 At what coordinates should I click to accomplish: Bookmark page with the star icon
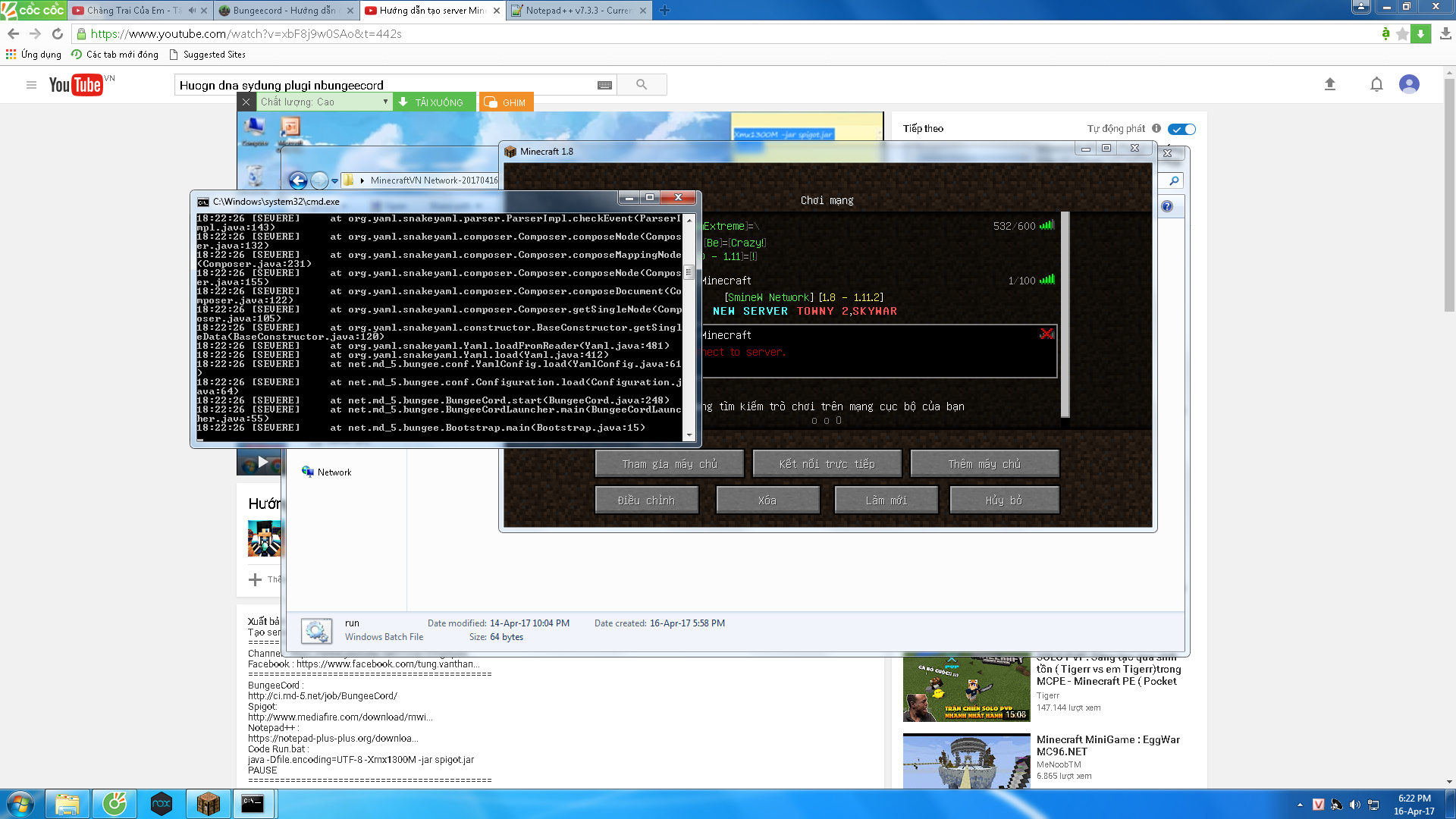click(x=1402, y=33)
